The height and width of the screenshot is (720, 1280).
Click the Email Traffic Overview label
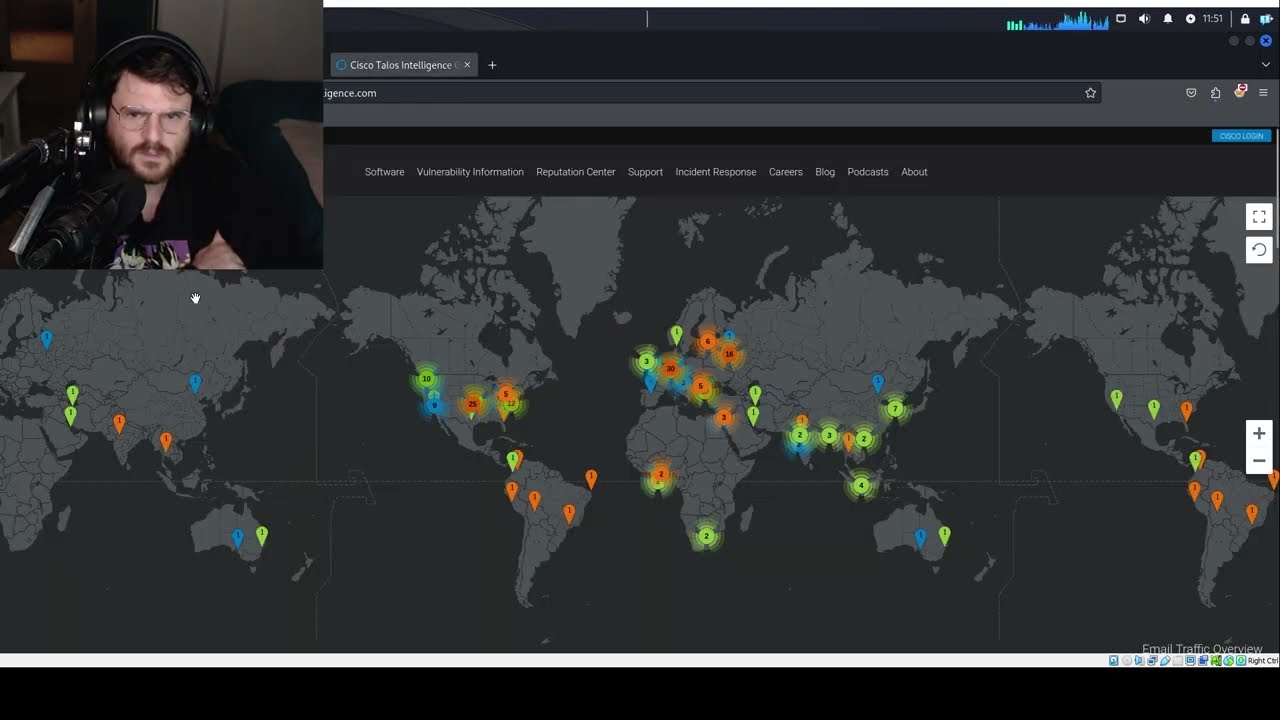coord(1202,648)
